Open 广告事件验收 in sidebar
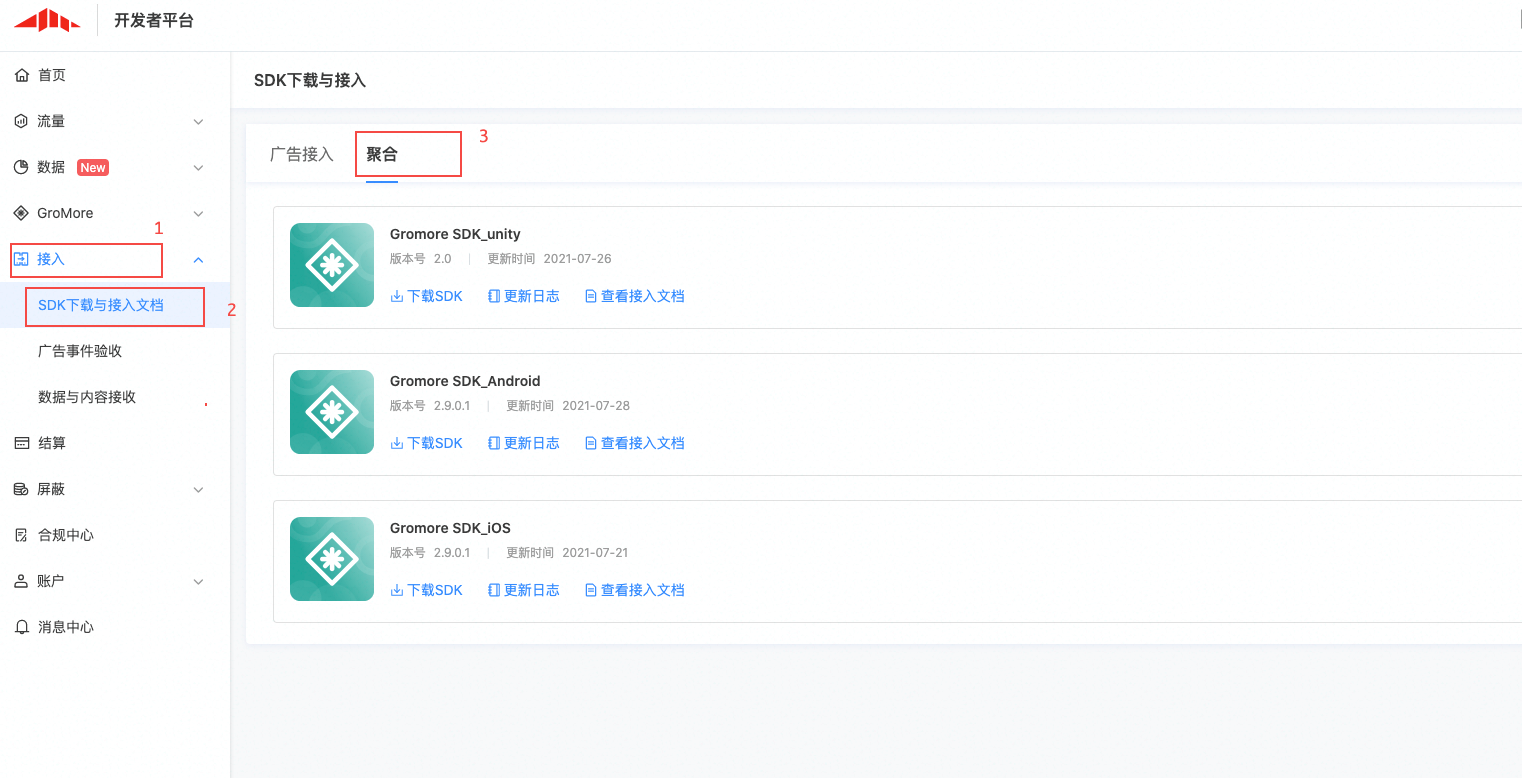Image resolution: width=1522 pixels, height=778 pixels. [x=80, y=351]
